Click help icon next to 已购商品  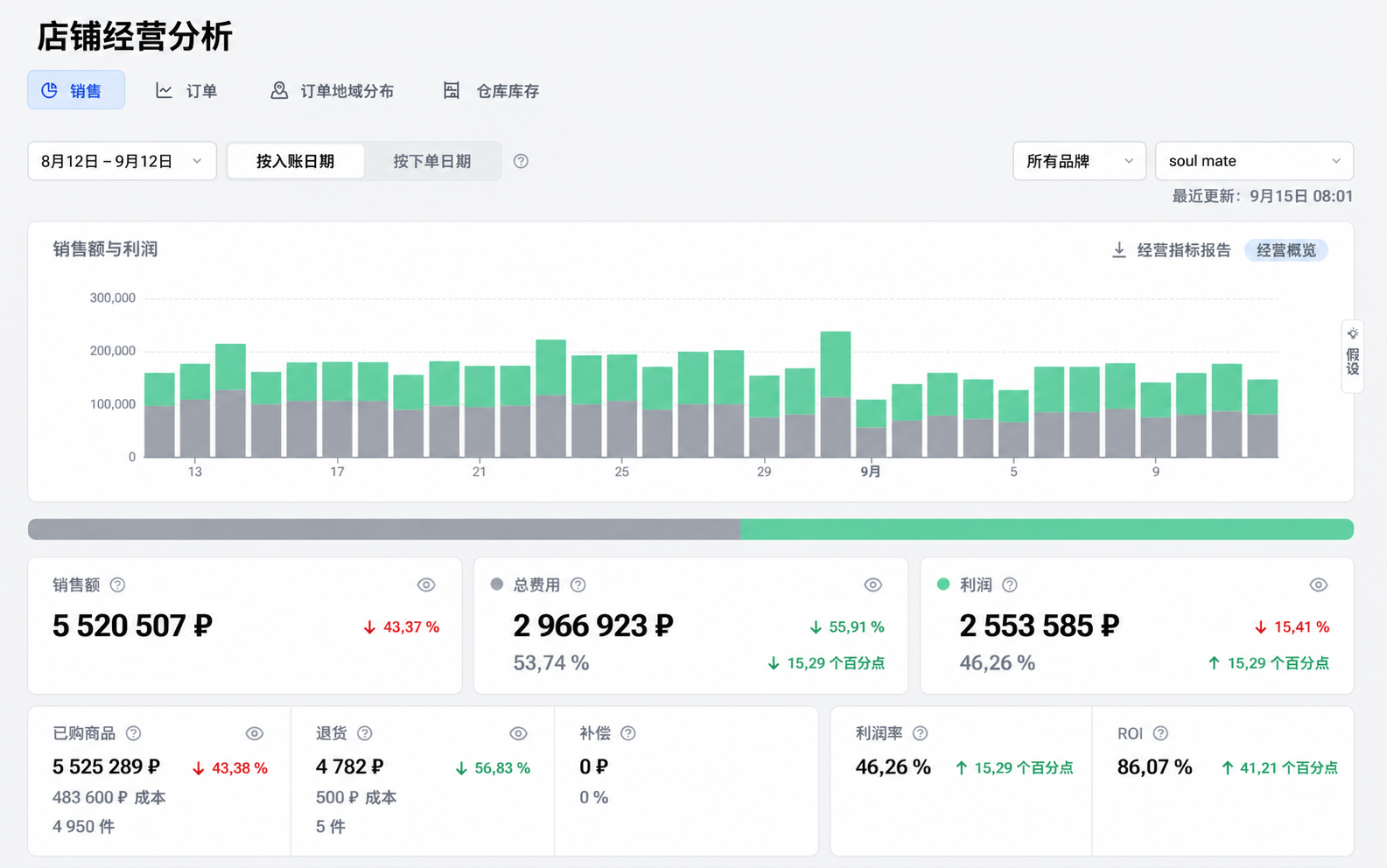coord(133,733)
